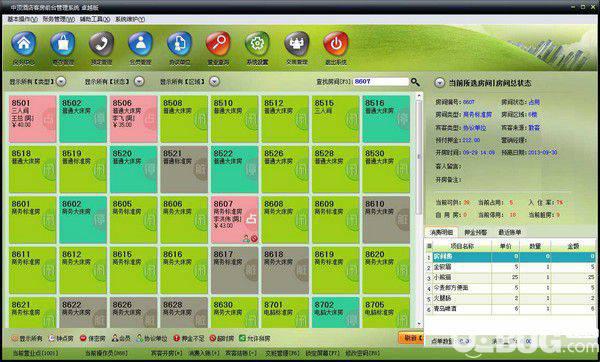Open the phone reservation (预定管理) icon
600x362 pixels.
(x=102, y=44)
